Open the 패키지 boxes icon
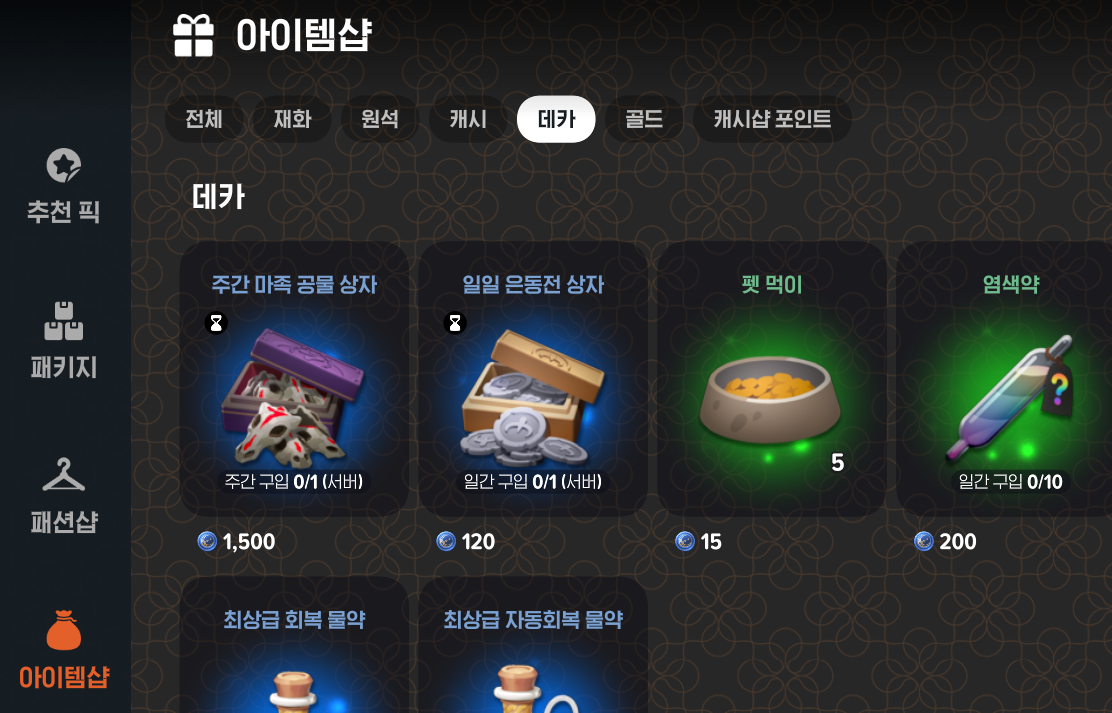This screenshot has height=713, width=1112. (x=64, y=321)
